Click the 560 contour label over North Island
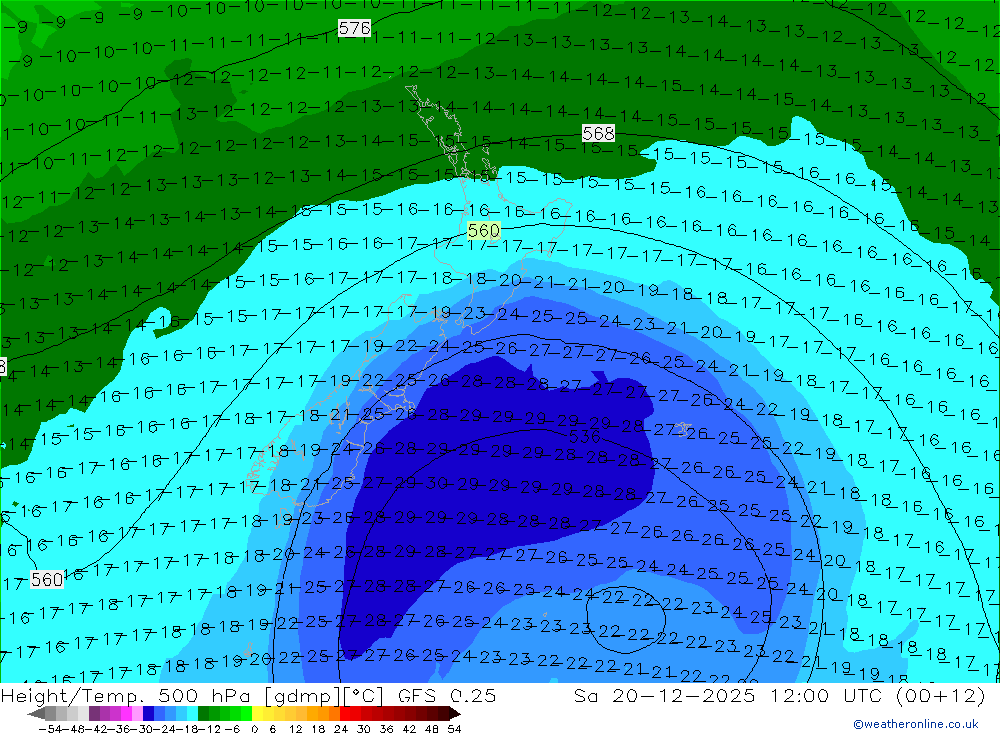 pos(483,230)
